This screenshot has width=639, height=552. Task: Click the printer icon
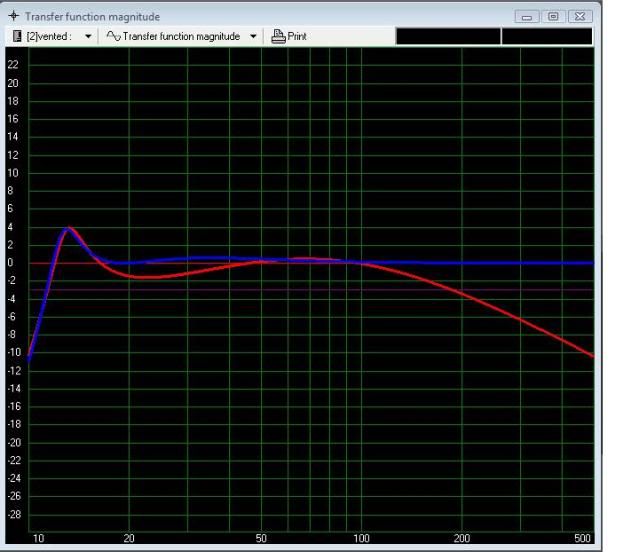(278, 36)
